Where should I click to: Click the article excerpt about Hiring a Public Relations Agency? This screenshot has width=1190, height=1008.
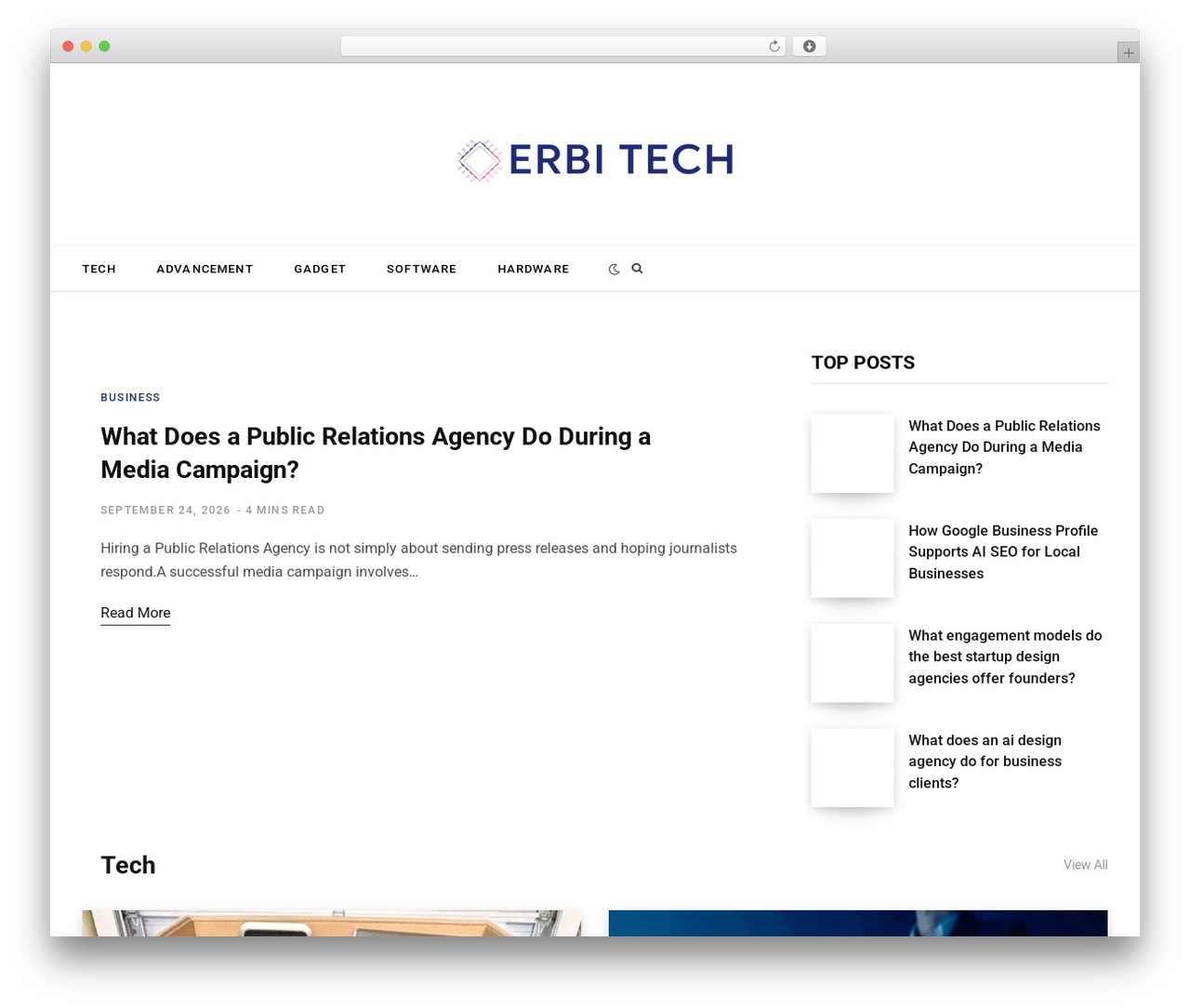(x=418, y=560)
